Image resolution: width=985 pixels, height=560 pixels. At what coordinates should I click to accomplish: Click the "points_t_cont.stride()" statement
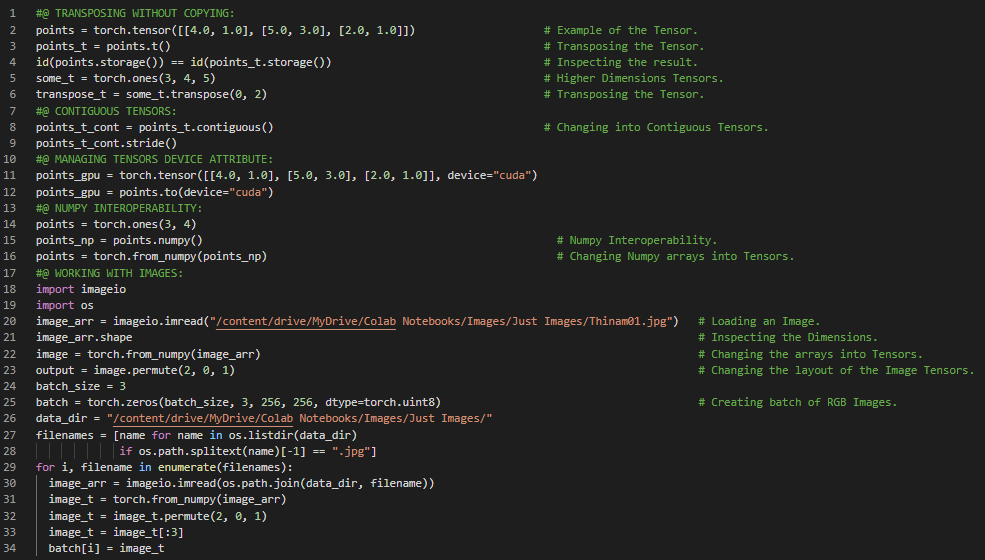point(106,143)
